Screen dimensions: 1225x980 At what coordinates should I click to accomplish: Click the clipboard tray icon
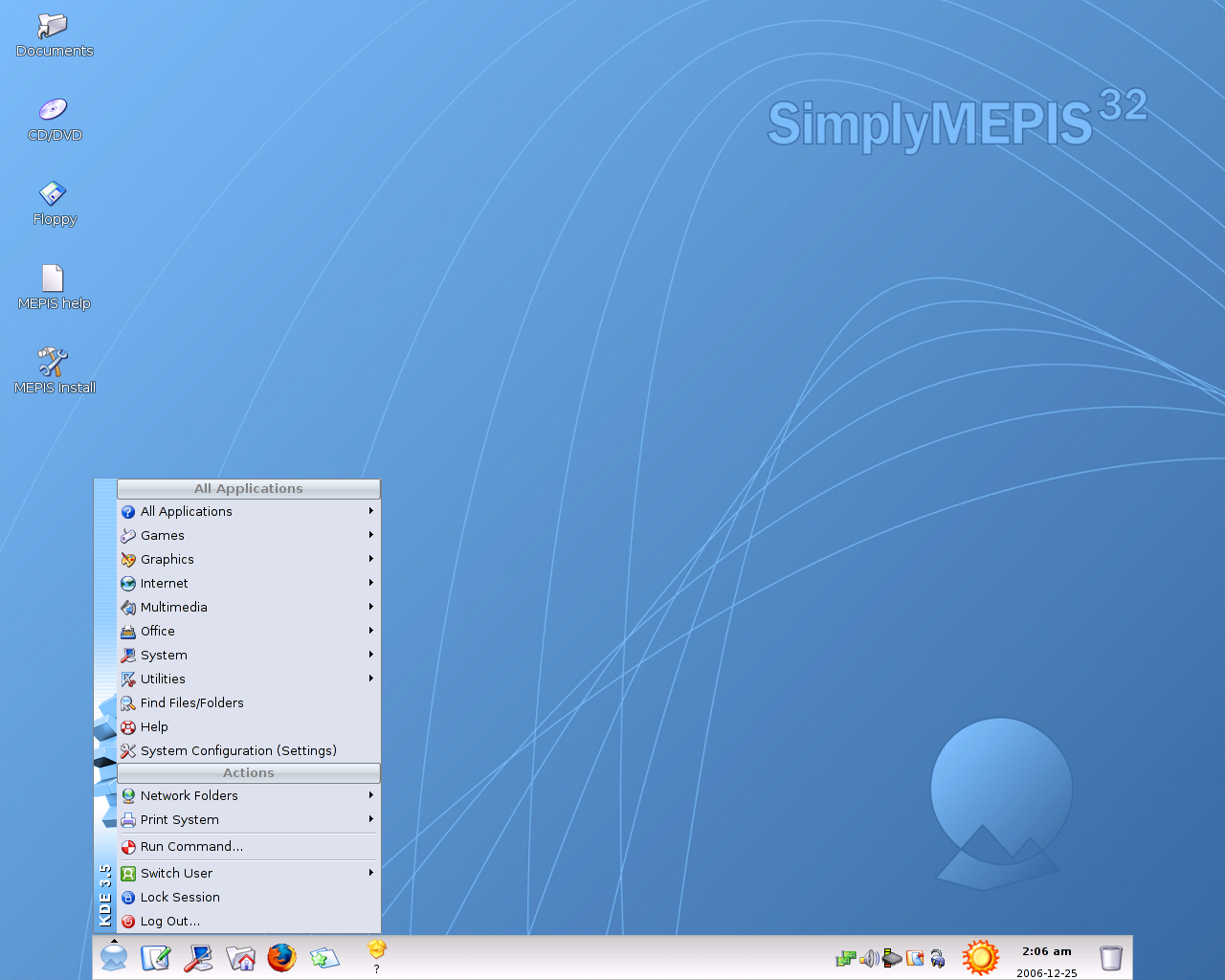915,958
